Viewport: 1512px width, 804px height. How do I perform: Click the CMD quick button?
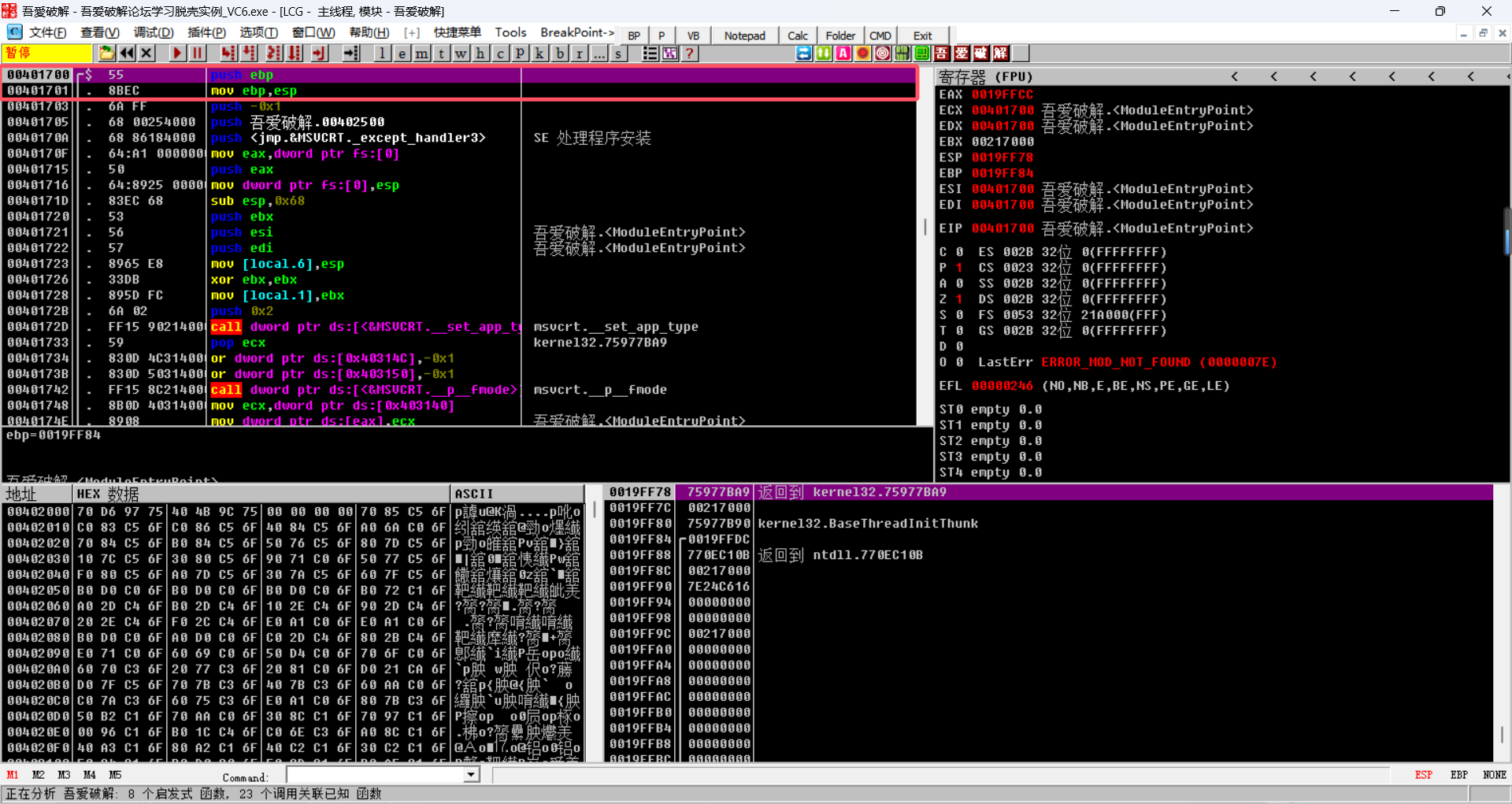880,35
